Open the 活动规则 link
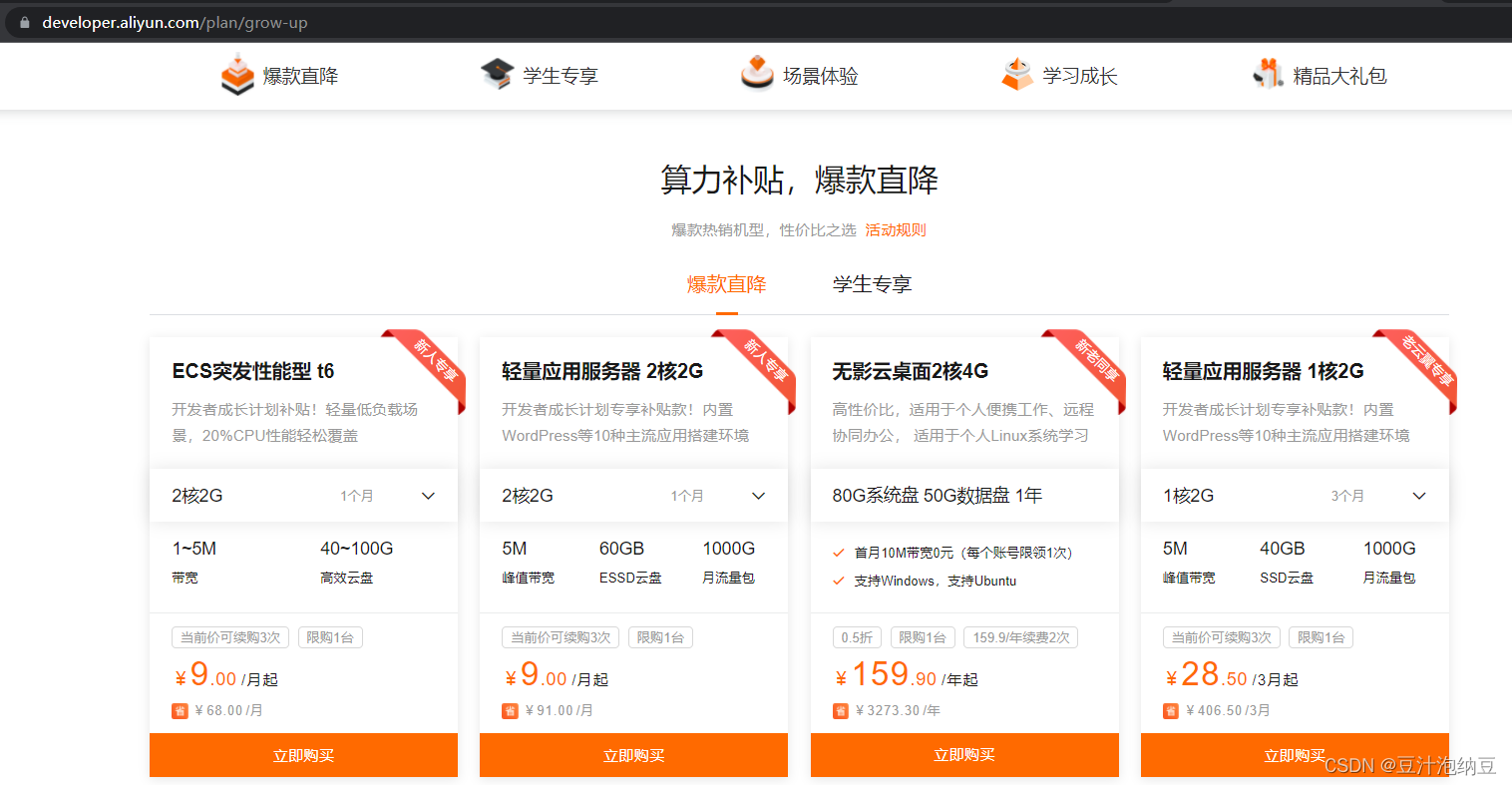The width and height of the screenshot is (1512, 785). tap(896, 230)
